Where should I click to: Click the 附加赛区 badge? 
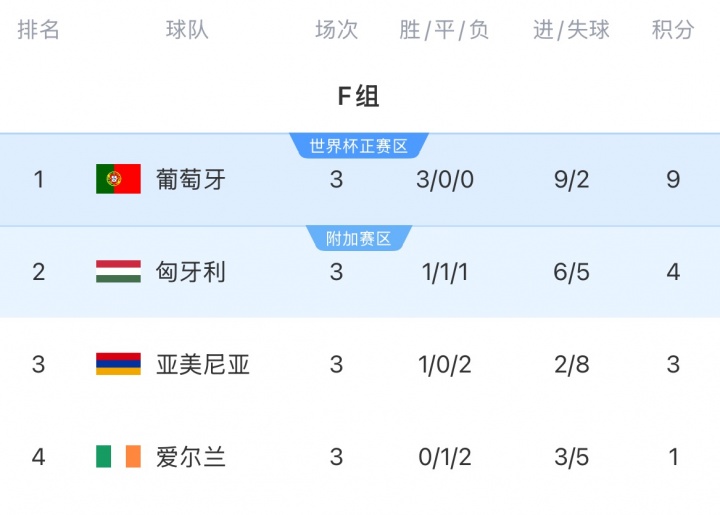(359, 238)
